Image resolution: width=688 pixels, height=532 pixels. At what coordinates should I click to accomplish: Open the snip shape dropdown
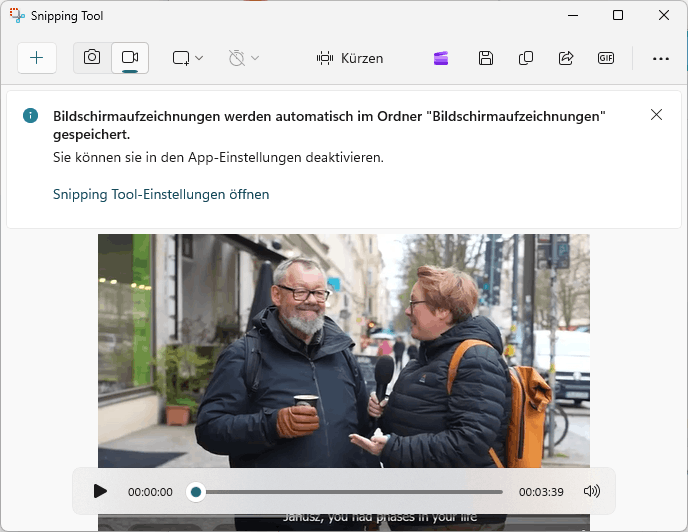pyautogui.click(x=187, y=58)
